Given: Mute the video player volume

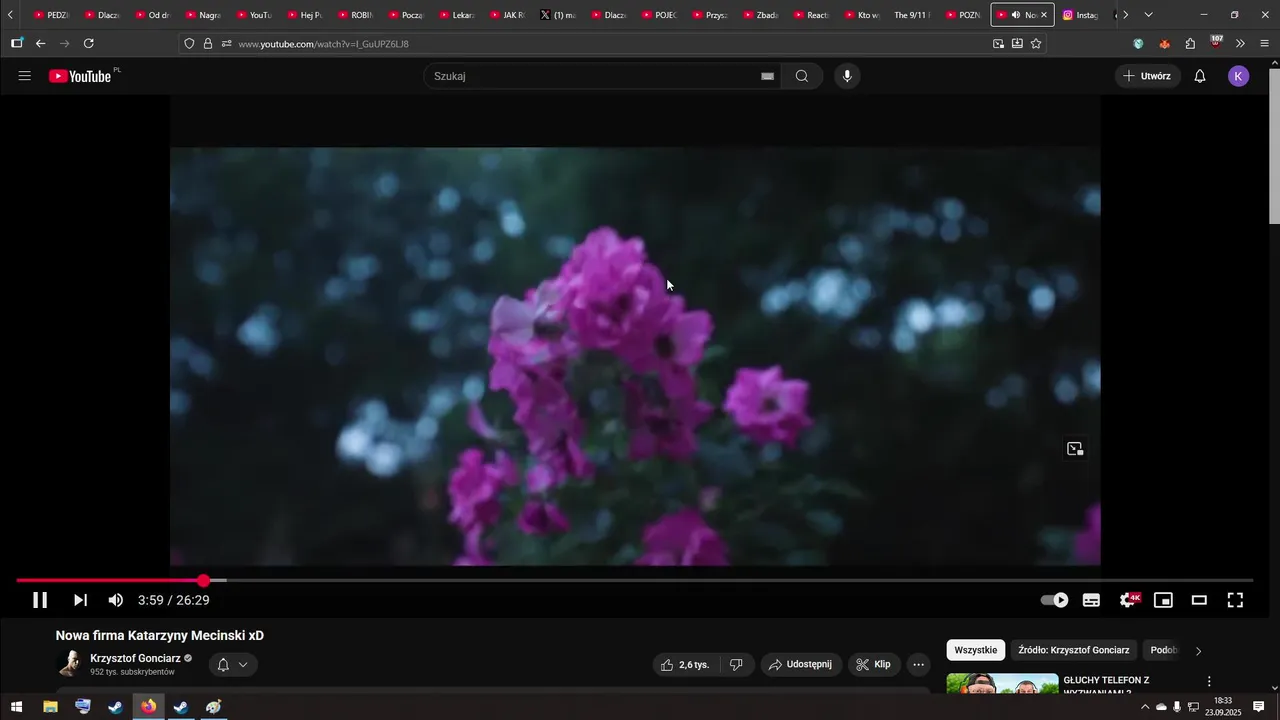Looking at the screenshot, I should click(x=116, y=600).
